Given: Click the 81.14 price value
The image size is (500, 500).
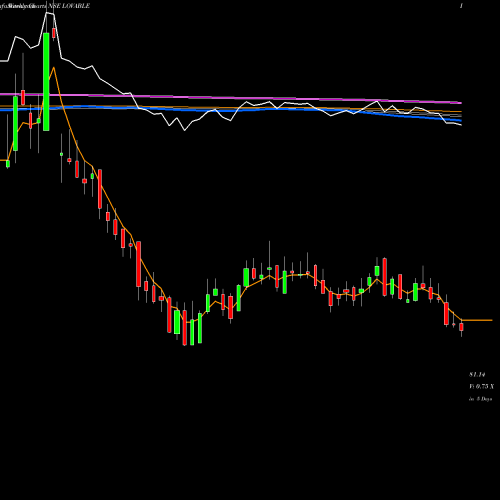Looking at the screenshot, I should pyautogui.click(x=477, y=375).
